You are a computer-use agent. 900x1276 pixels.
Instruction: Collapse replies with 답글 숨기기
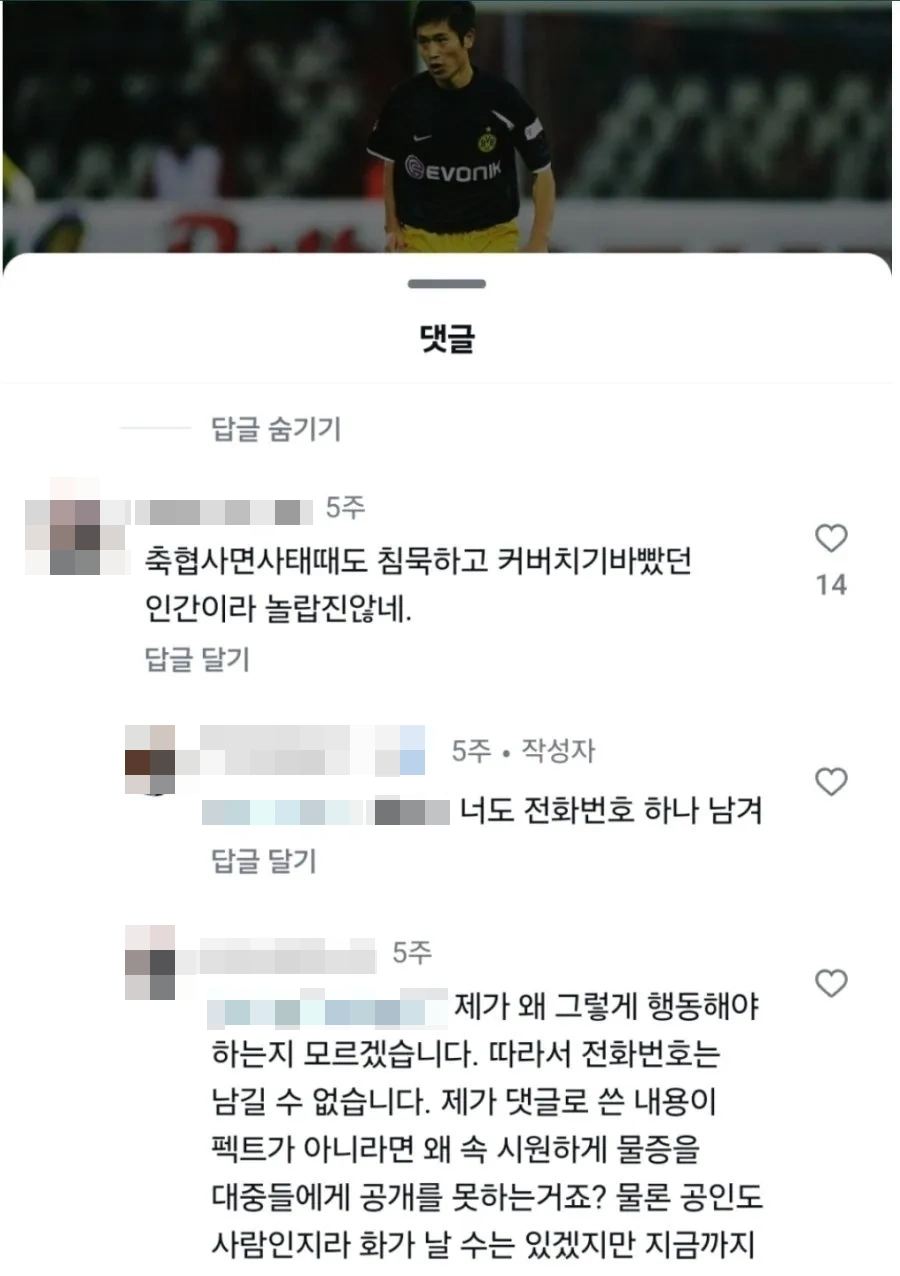pos(276,429)
